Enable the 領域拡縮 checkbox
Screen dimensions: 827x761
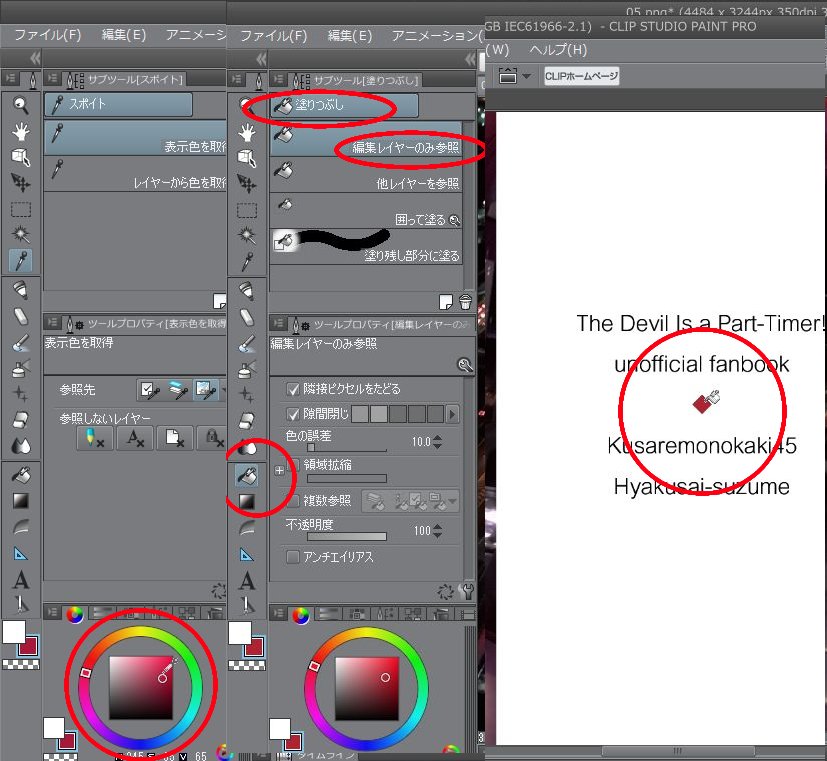[x=293, y=465]
